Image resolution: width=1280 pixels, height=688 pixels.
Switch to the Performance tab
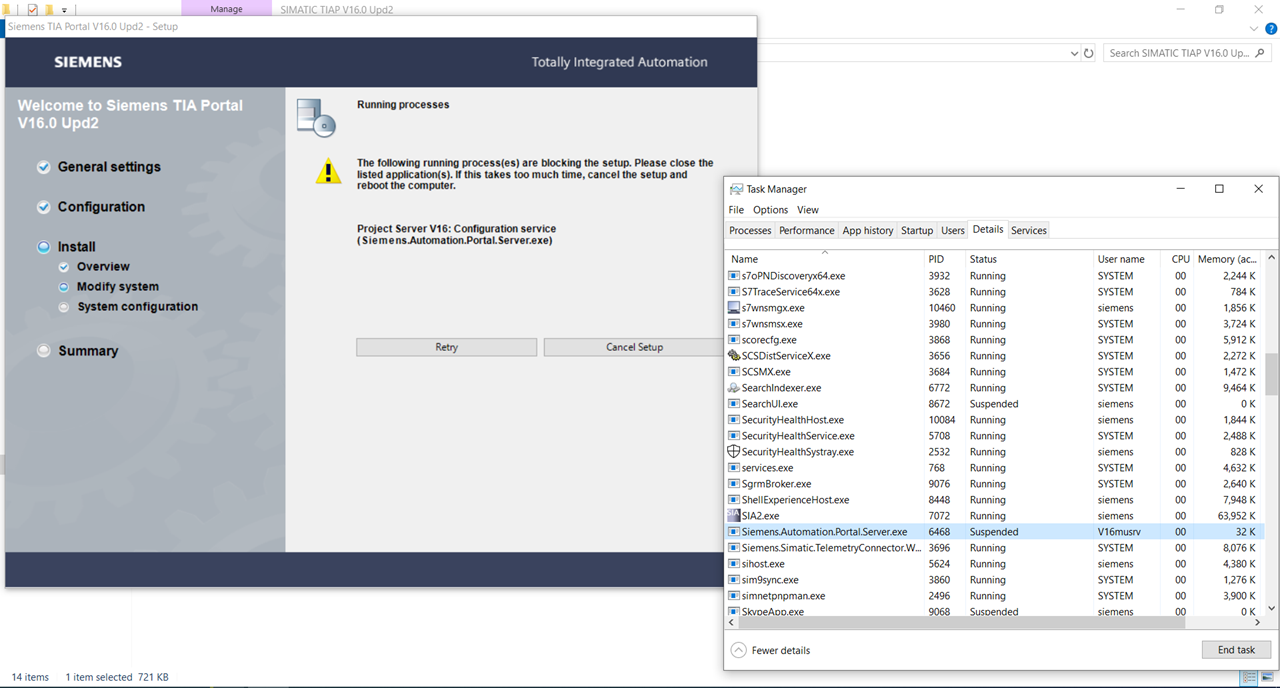click(x=806, y=230)
